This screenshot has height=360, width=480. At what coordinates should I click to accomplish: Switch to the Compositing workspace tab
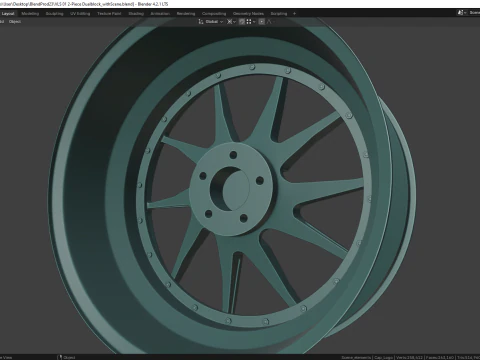point(214,14)
